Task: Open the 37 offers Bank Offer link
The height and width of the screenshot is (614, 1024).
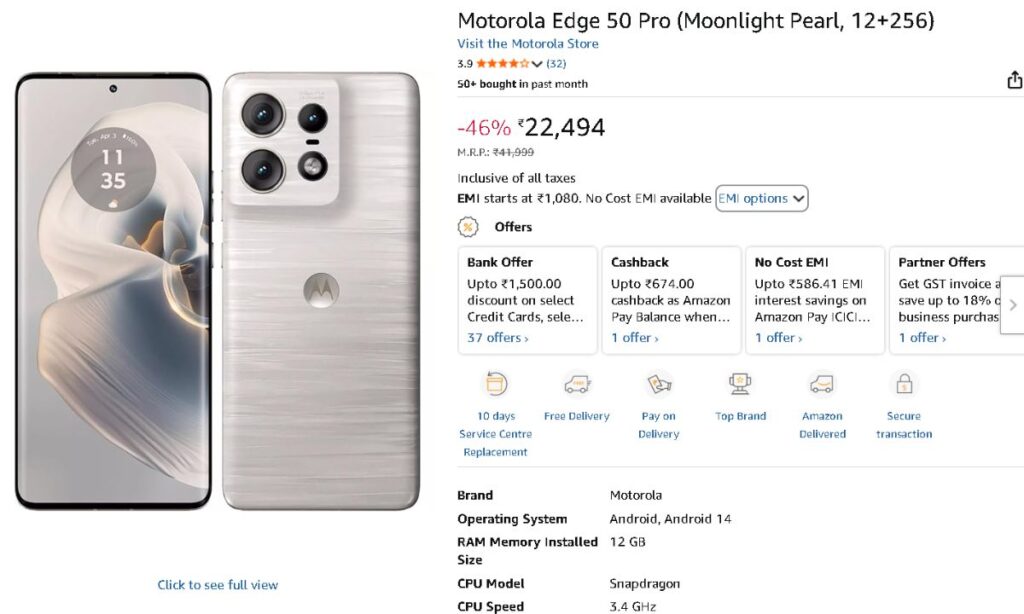Action: click(x=497, y=338)
